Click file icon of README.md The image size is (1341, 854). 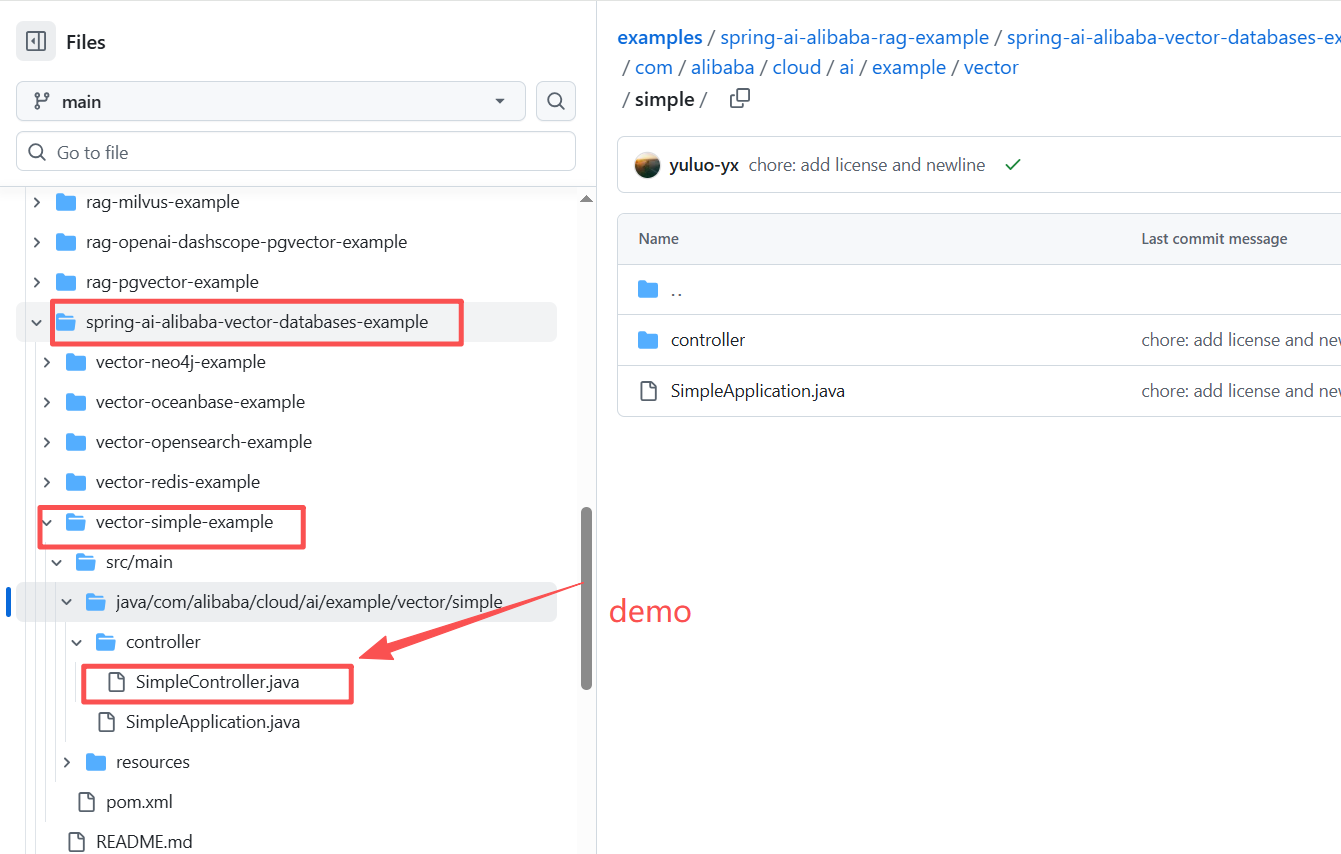[76, 842]
